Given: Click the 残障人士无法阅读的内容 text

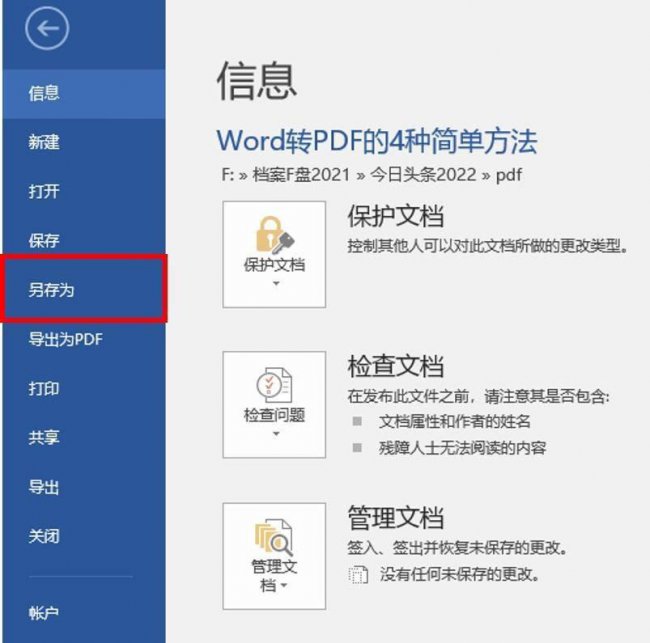Looking at the screenshot, I should tap(462, 448).
